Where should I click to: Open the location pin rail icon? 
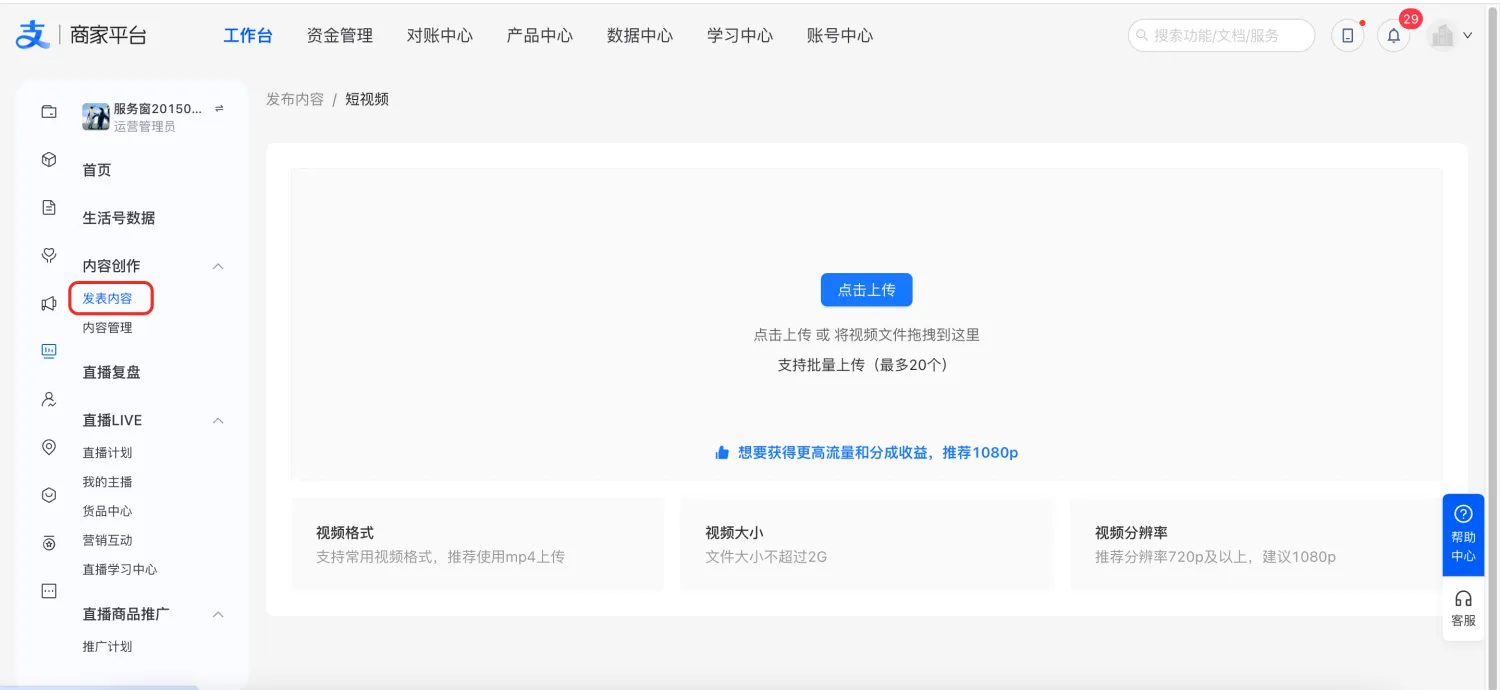tap(48, 447)
